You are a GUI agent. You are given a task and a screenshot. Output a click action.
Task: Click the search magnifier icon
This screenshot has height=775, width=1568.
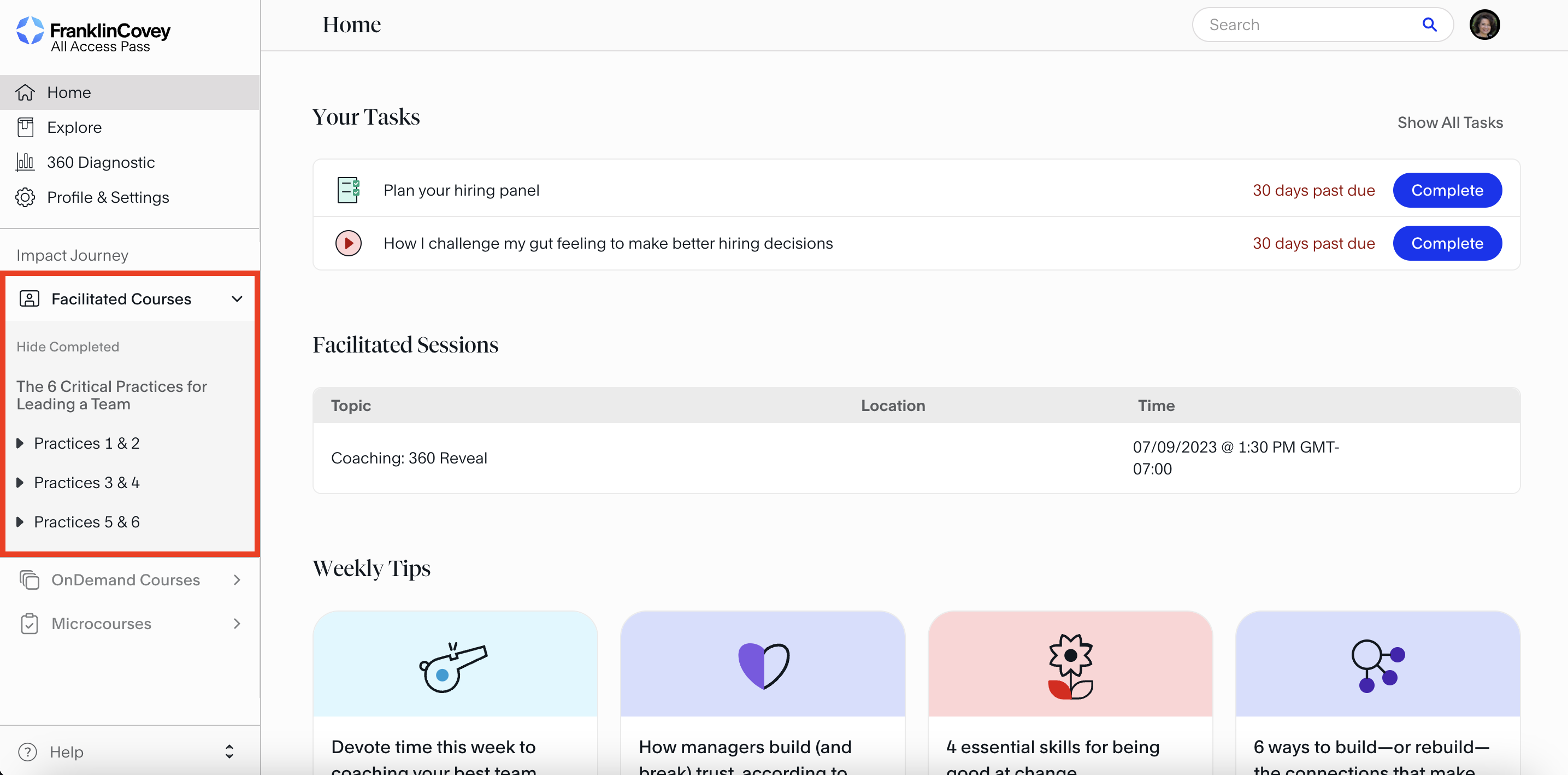1429,25
